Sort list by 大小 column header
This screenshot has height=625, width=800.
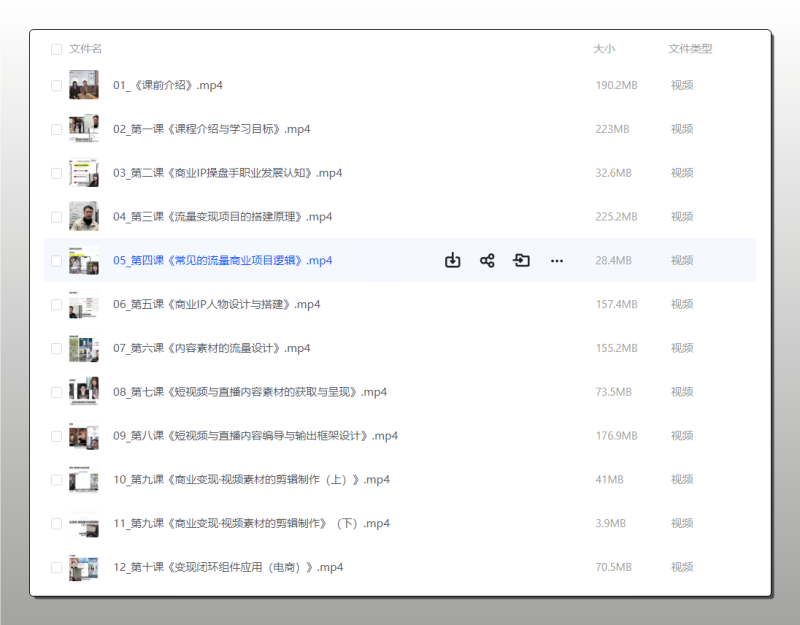tap(604, 49)
